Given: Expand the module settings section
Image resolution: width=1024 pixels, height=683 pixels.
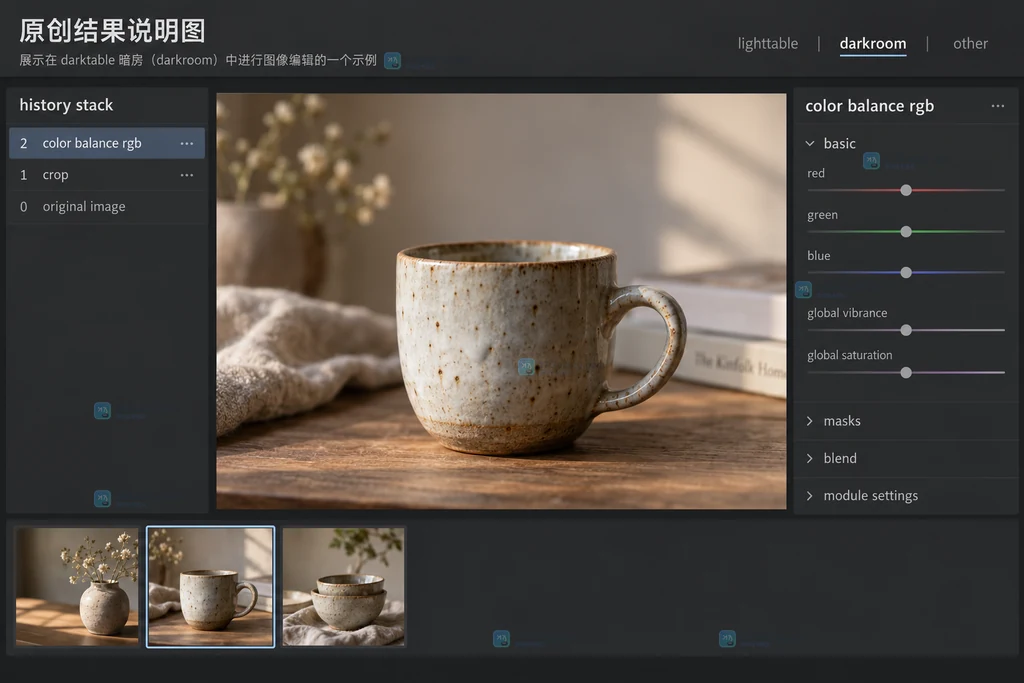Looking at the screenshot, I should [810, 496].
